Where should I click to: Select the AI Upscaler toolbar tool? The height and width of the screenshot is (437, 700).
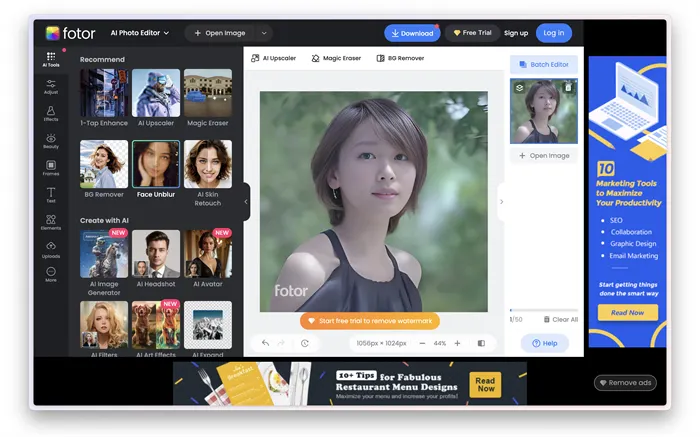[x=273, y=58]
